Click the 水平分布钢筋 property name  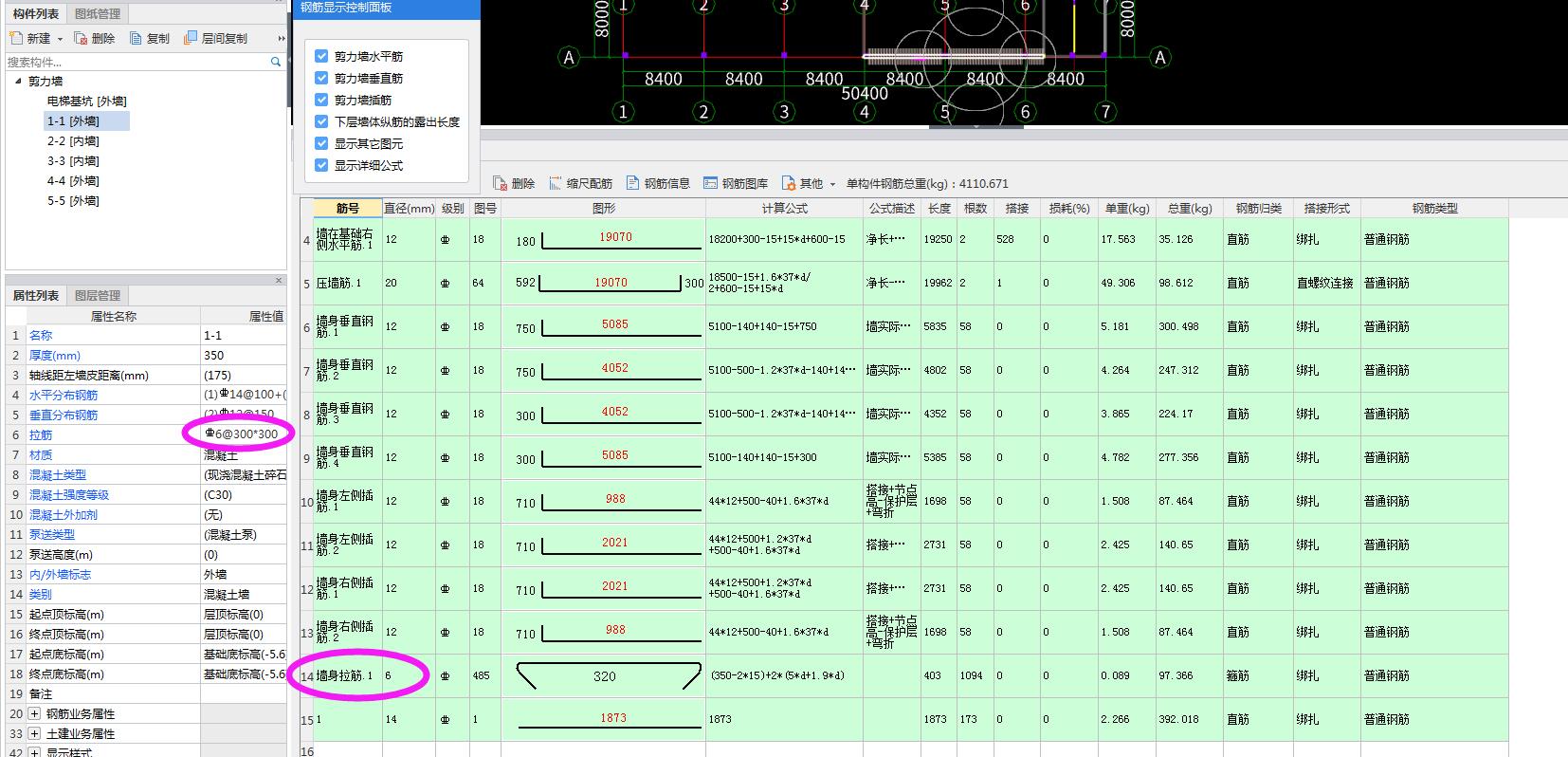pyautogui.click(x=64, y=396)
